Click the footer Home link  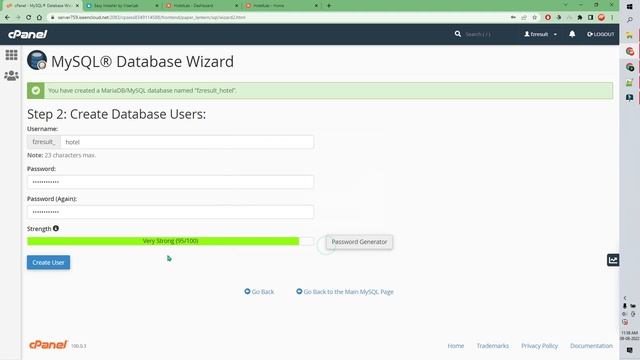(x=456, y=346)
